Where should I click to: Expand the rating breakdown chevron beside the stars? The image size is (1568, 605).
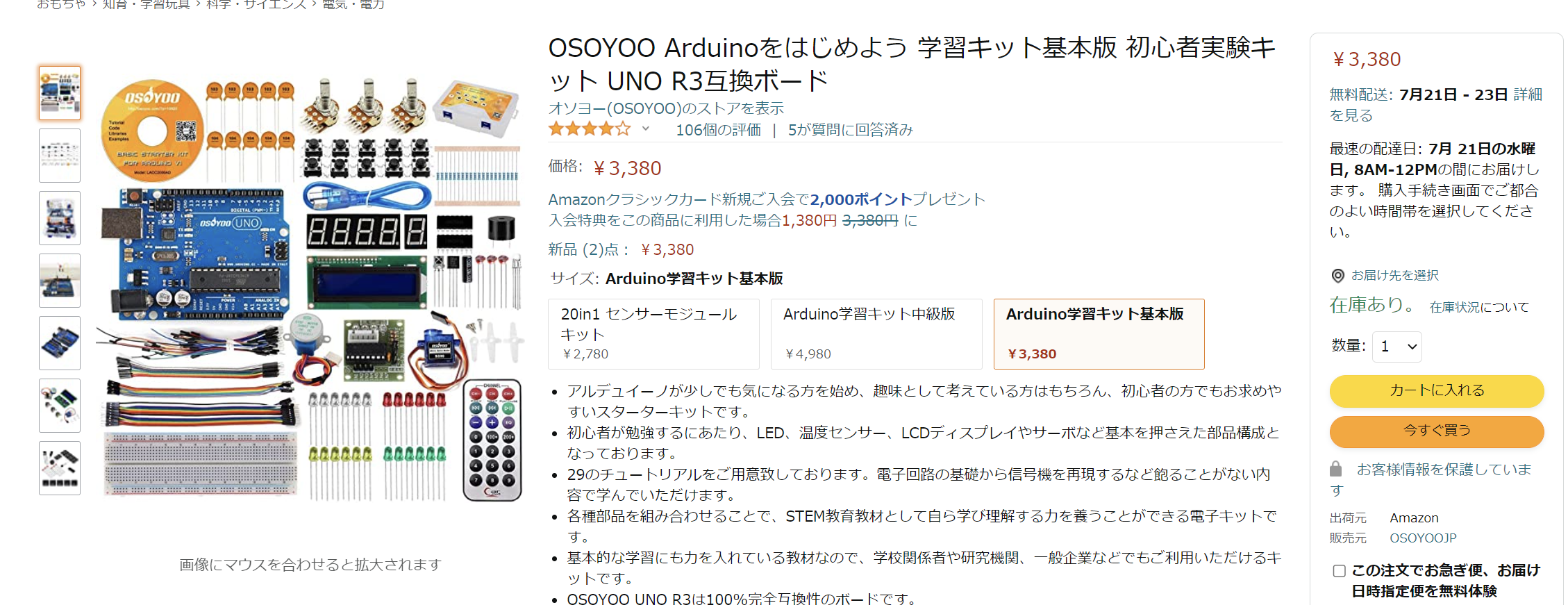click(646, 129)
